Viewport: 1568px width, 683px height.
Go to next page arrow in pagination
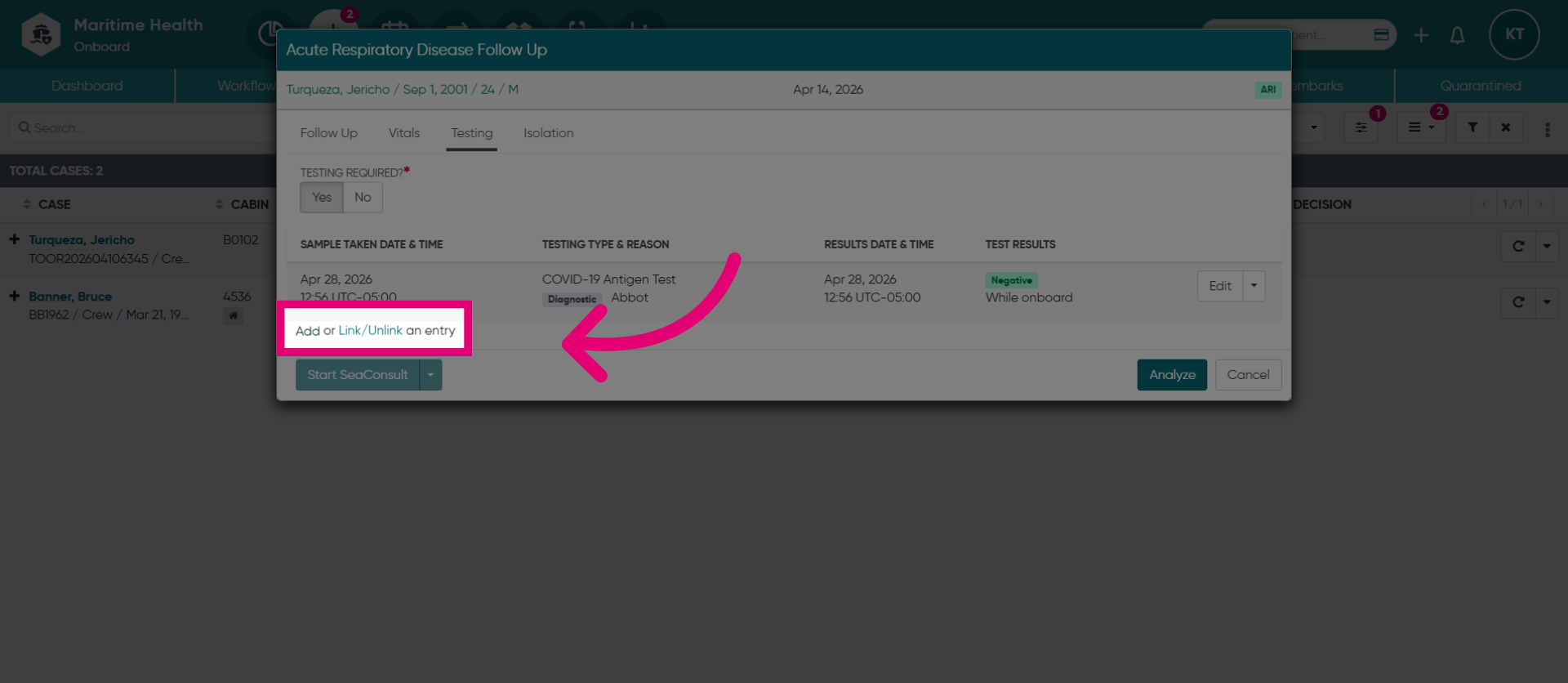tap(1540, 204)
